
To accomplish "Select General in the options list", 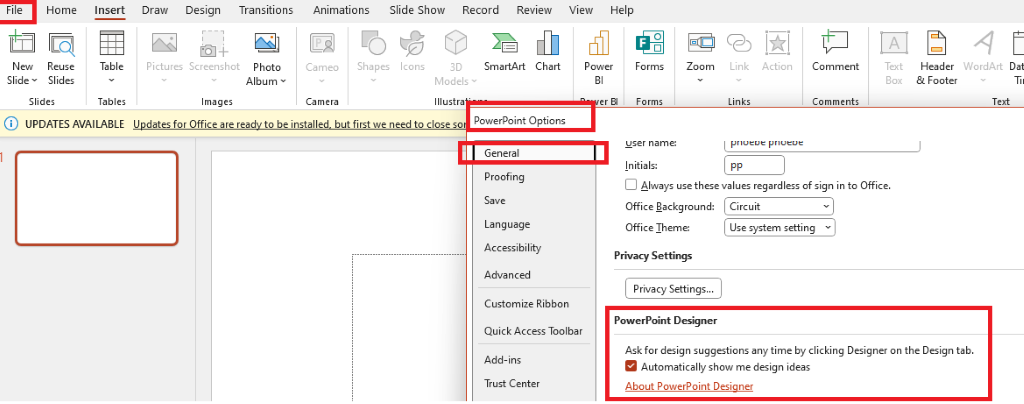I will (533, 153).
